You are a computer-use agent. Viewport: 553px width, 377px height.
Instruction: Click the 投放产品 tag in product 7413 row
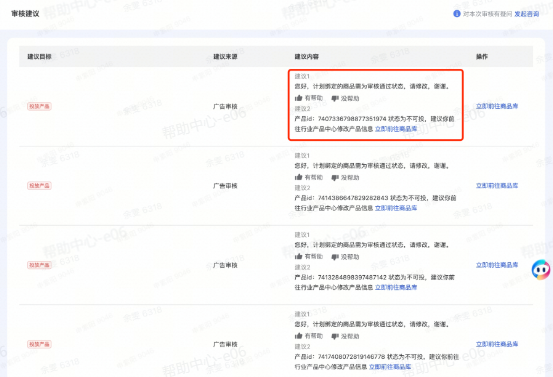40,265
